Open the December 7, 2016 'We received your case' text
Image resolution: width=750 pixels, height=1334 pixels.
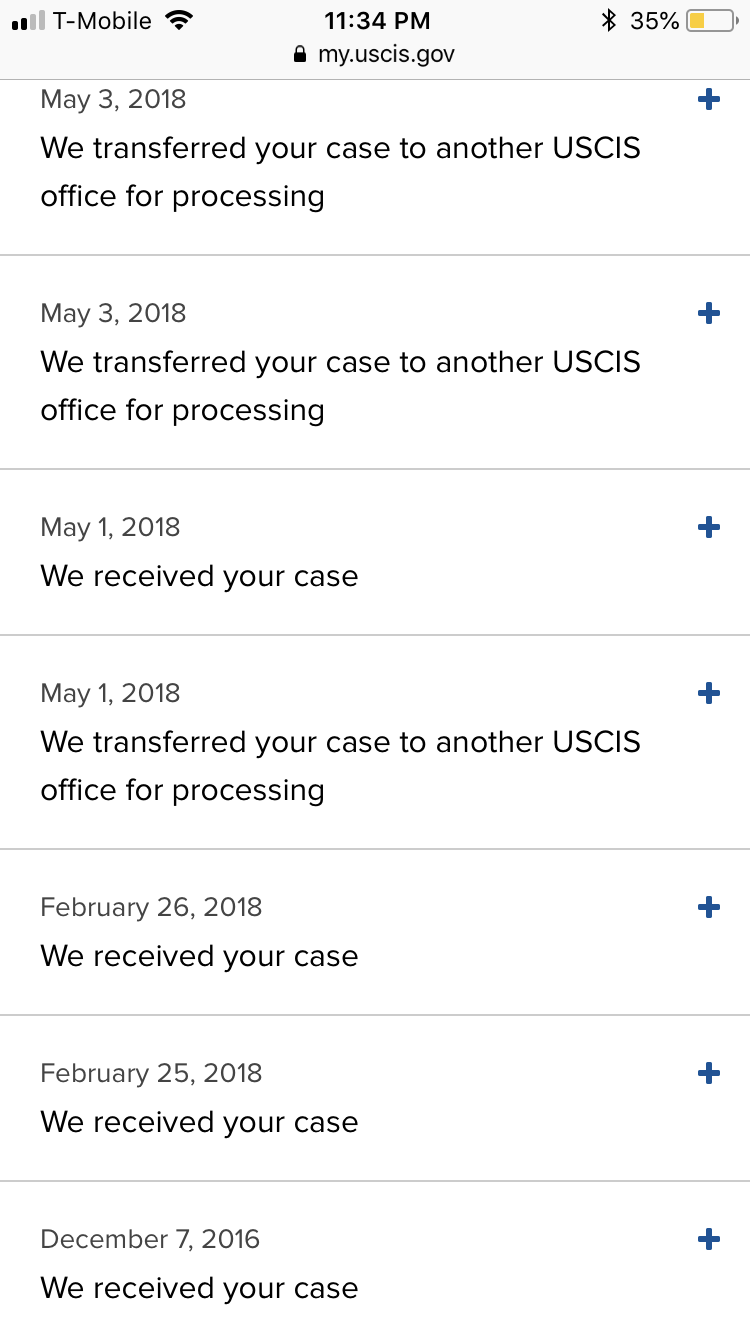click(x=199, y=1288)
